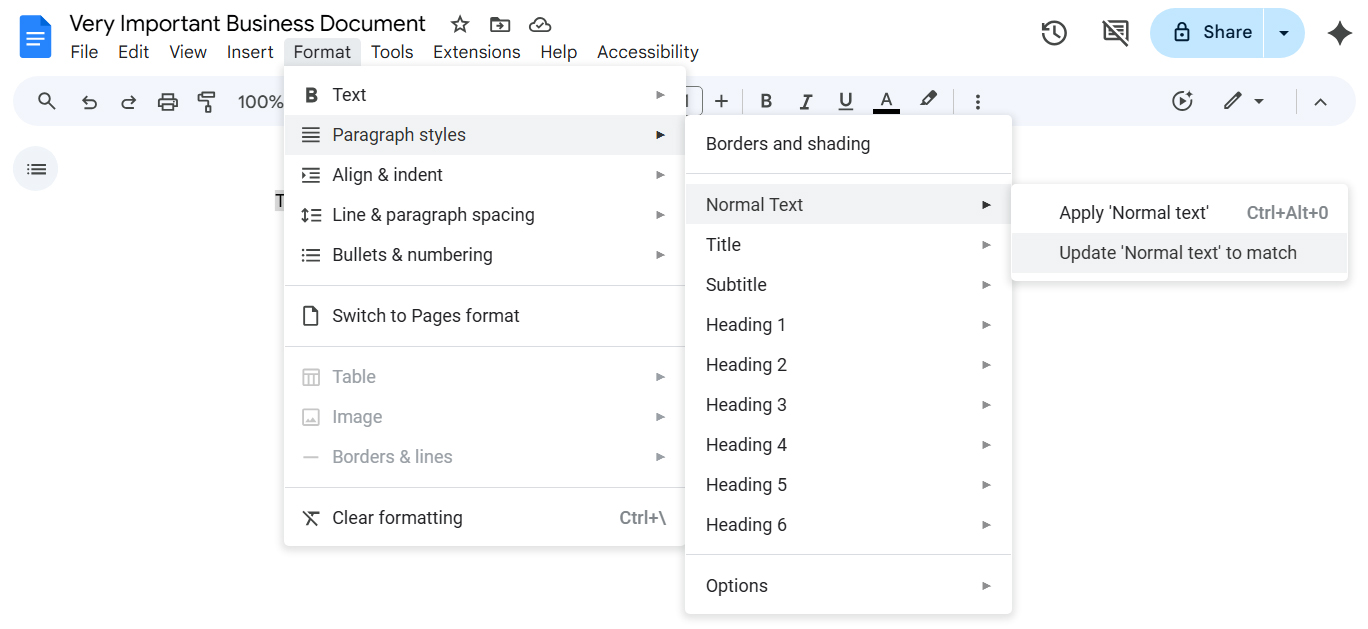Open the text color picker

[x=886, y=101]
